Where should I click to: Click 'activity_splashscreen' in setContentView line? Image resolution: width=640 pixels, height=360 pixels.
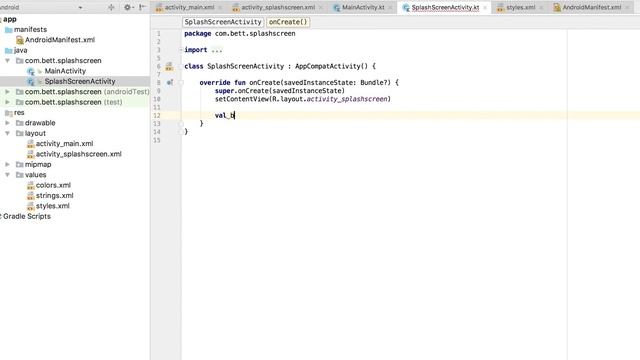(347, 99)
